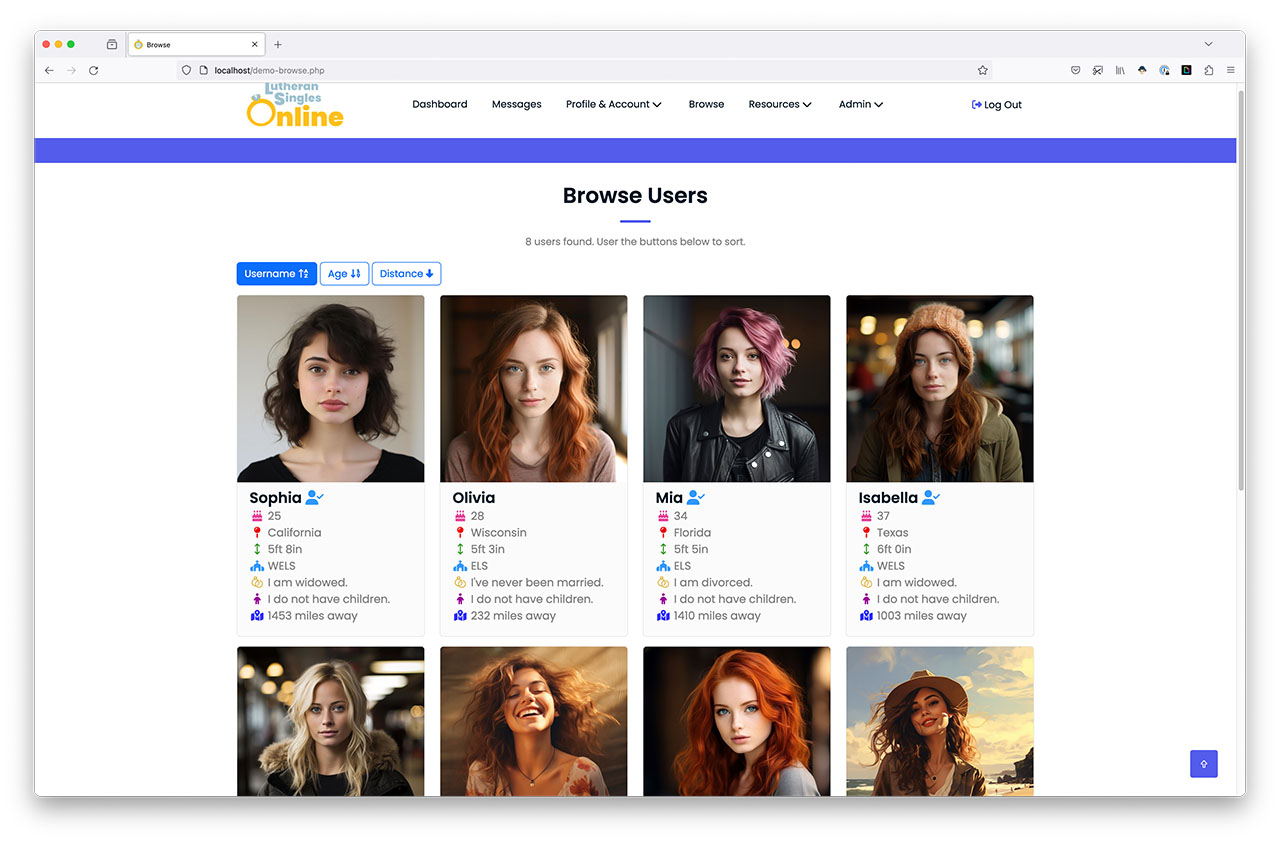Click Isabella's profile photo with beanie

(940, 388)
